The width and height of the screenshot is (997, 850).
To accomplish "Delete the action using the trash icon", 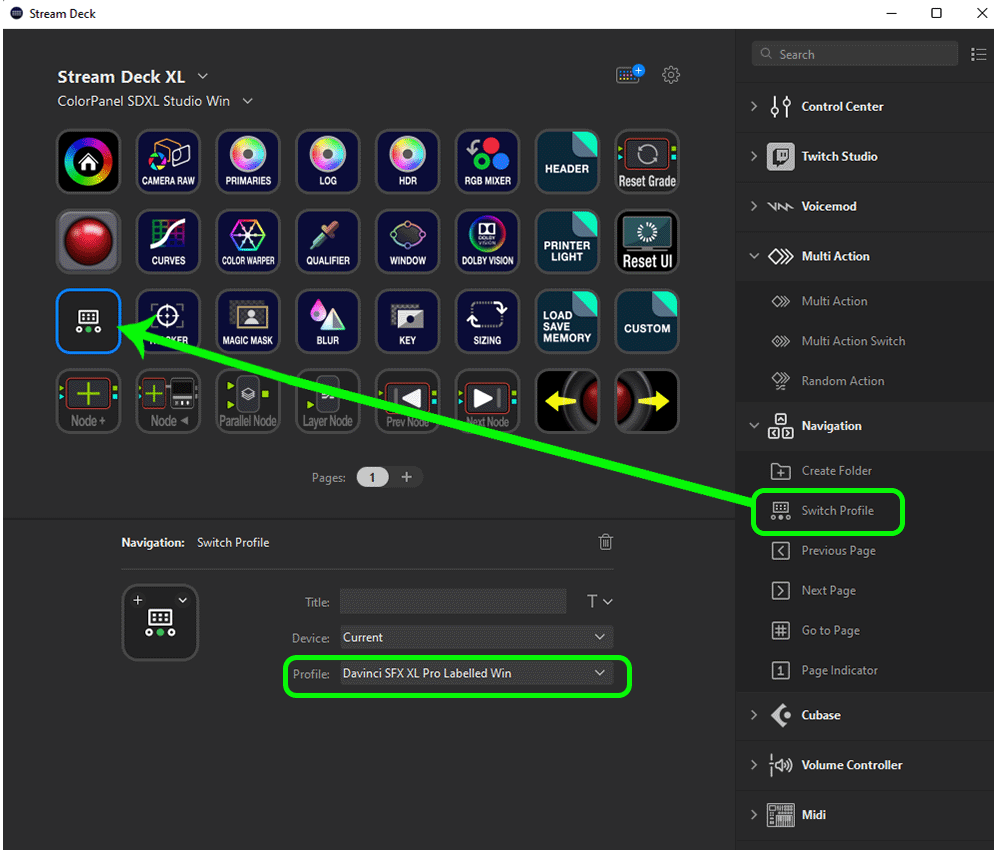I will point(605,541).
